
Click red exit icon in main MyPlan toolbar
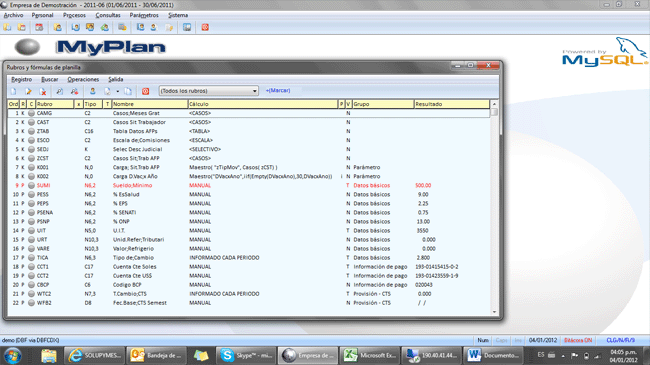(x=205, y=27)
